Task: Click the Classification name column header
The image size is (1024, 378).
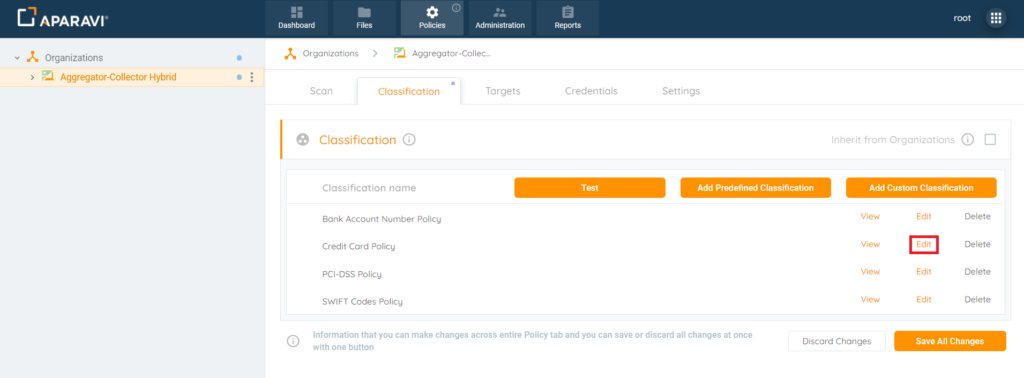Action: pos(369,188)
